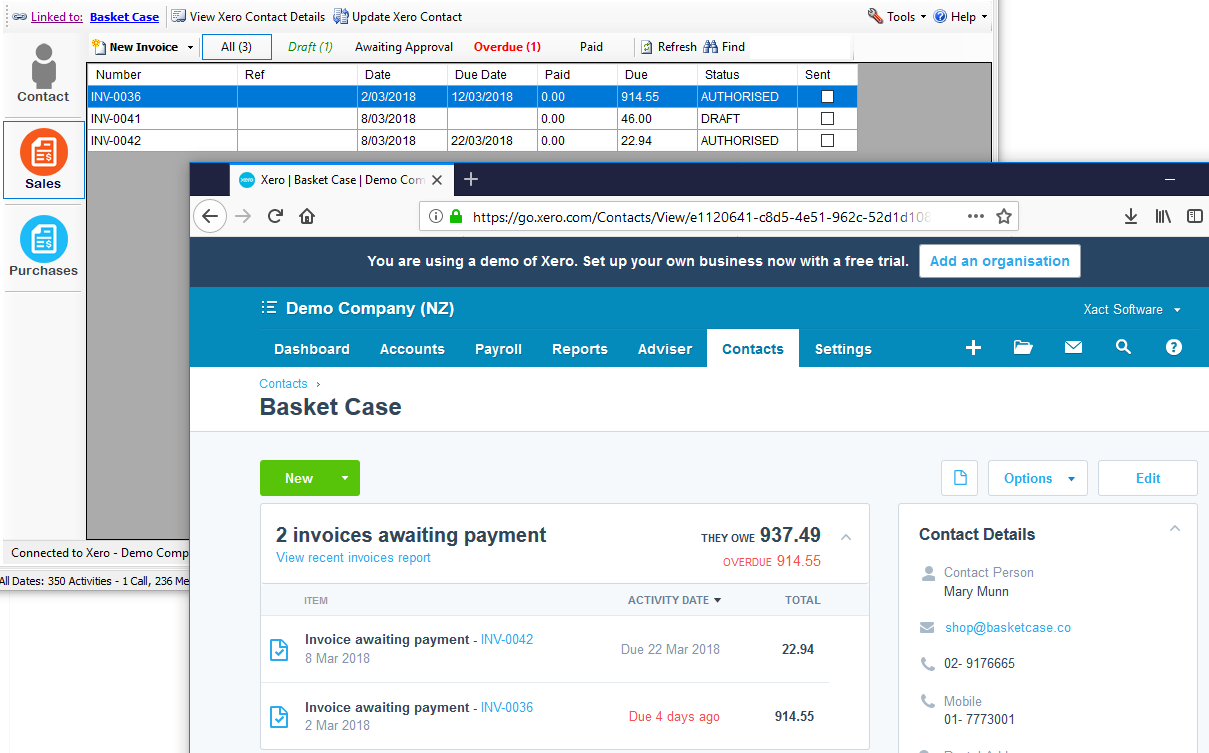Select the INV-0042 row in grid

click(x=472, y=141)
